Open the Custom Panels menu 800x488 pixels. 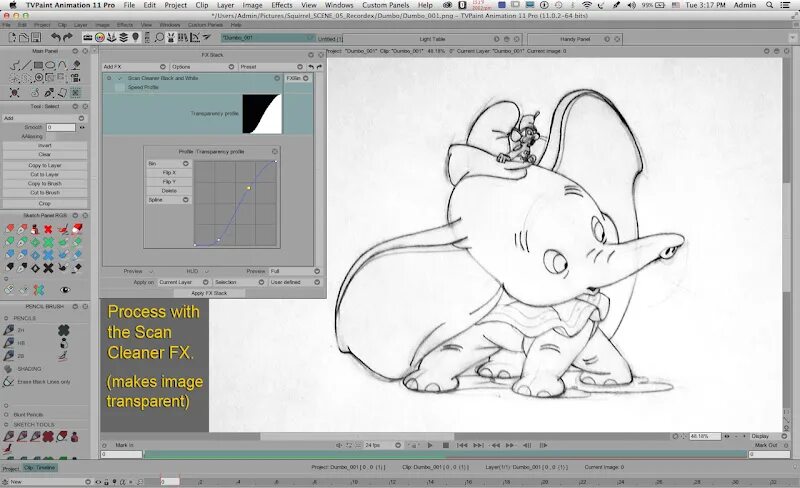386,5
